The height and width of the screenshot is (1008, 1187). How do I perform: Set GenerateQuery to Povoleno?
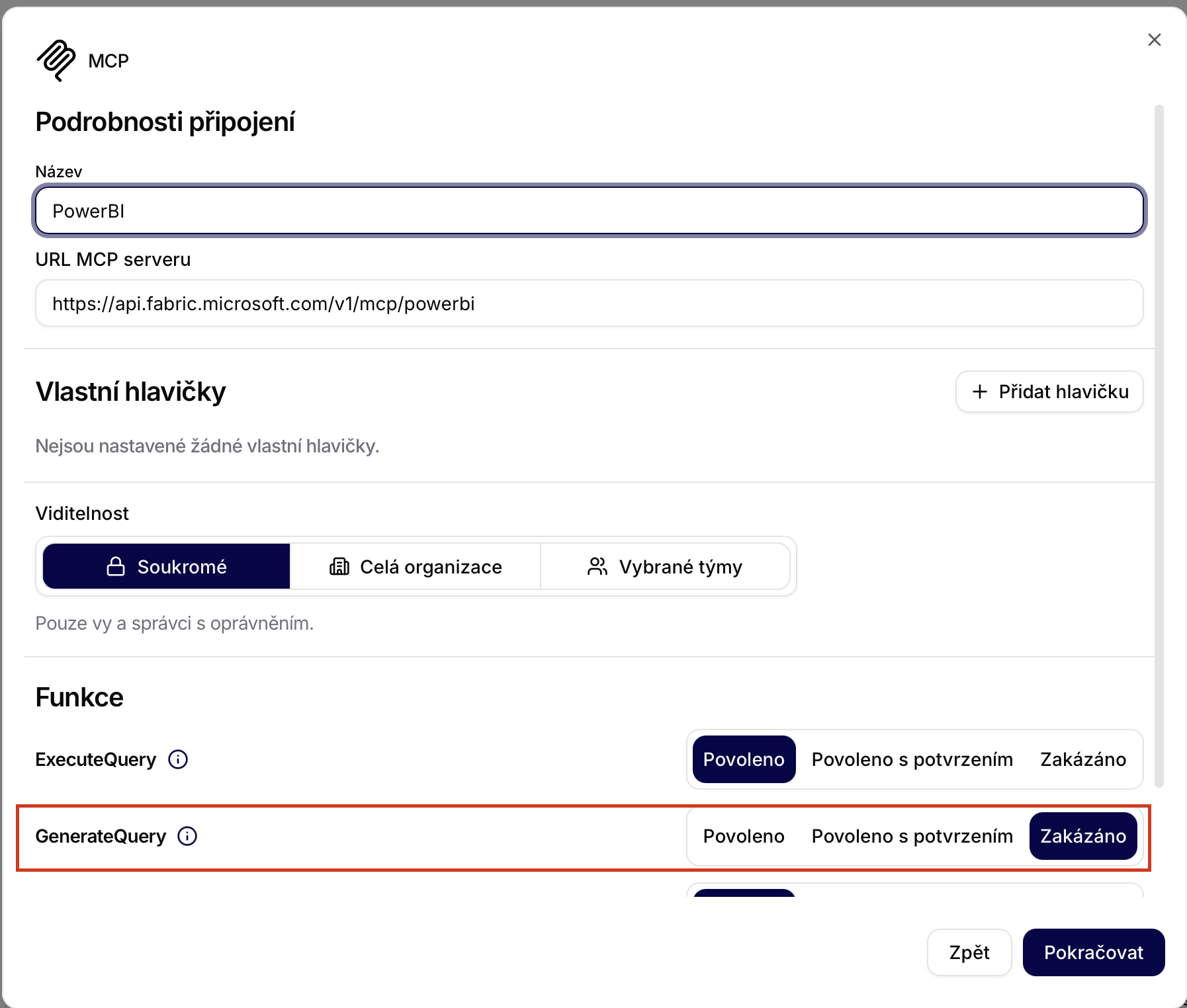744,836
